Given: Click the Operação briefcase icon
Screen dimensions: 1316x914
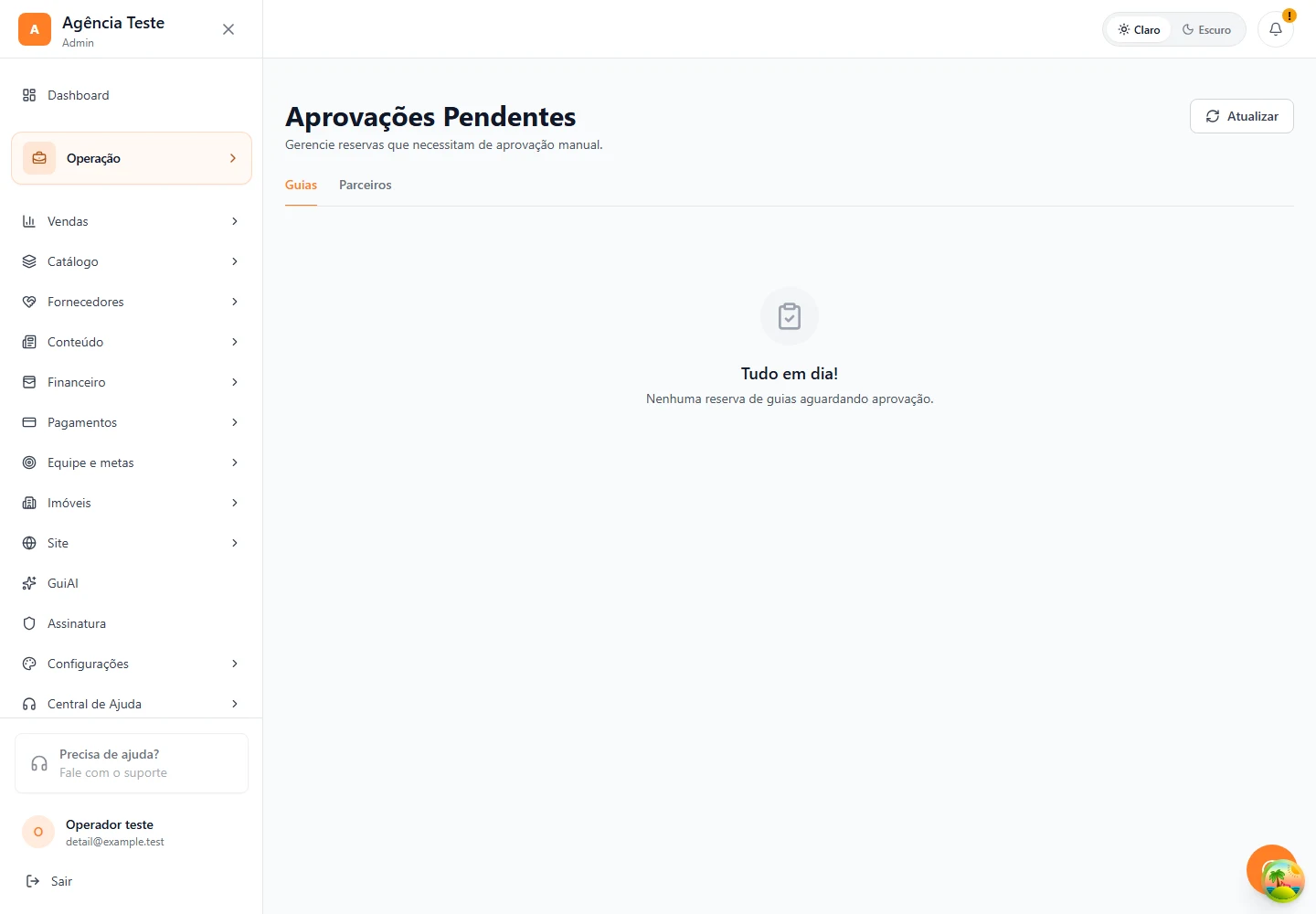Looking at the screenshot, I should (x=39, y=158).
